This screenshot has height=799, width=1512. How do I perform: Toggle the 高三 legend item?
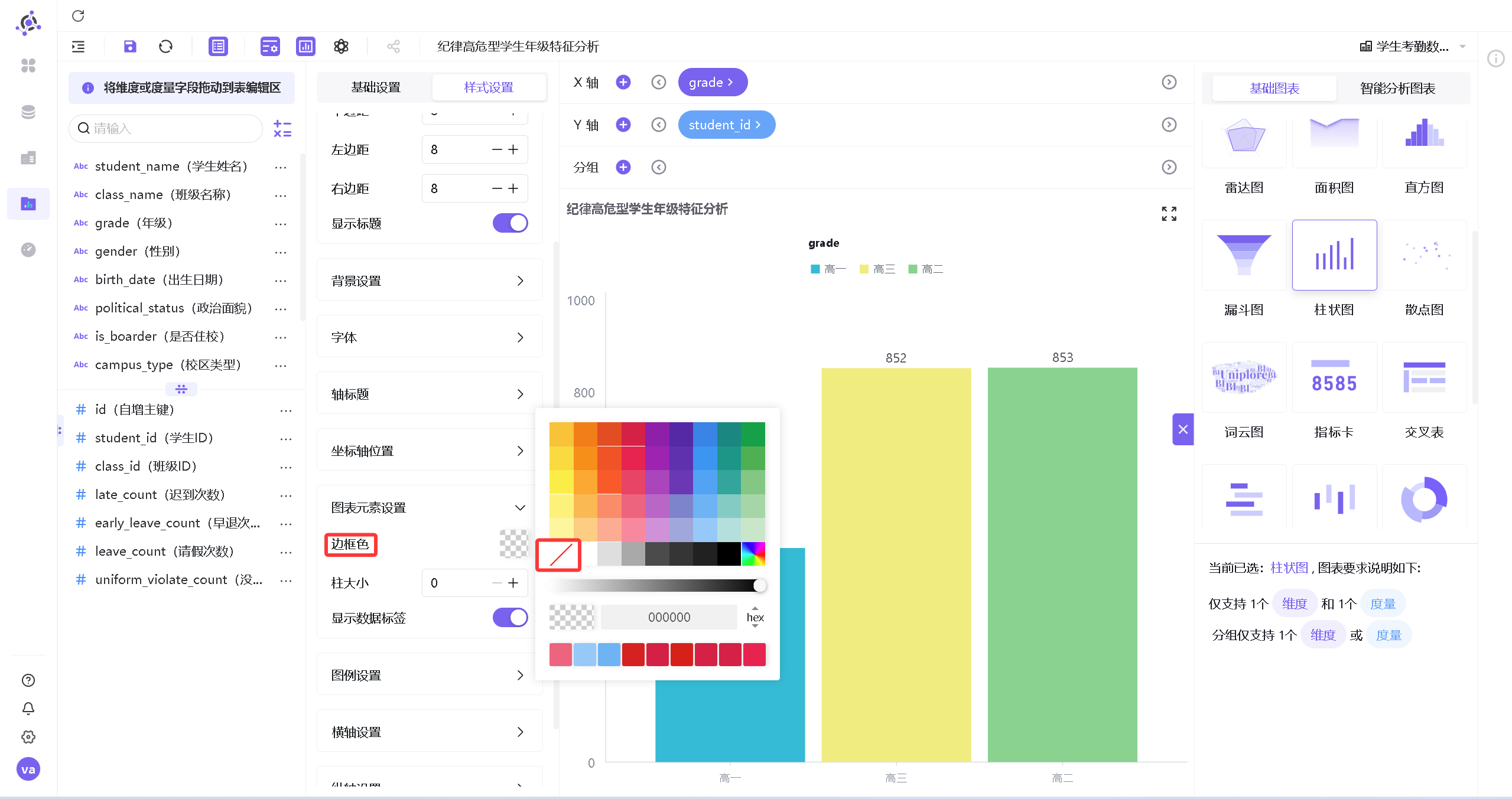(877, 269)
